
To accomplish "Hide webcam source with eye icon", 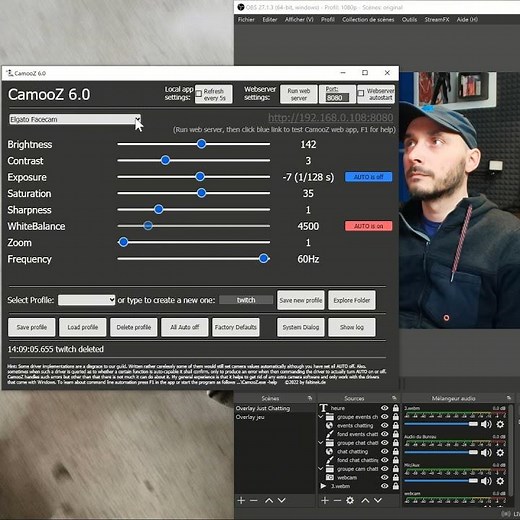I will 384,477.
